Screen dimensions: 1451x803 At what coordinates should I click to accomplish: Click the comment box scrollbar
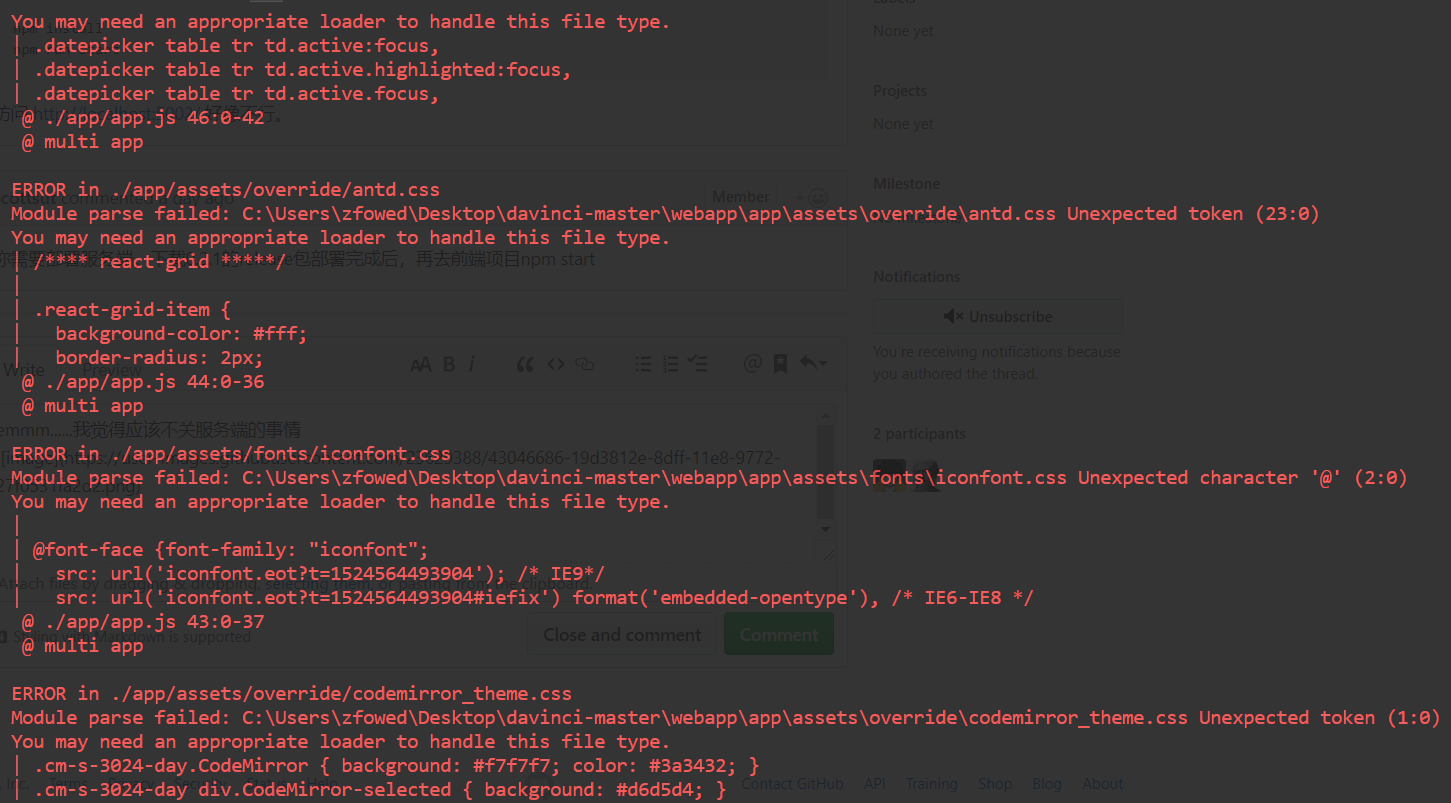(x=827, y=470)
